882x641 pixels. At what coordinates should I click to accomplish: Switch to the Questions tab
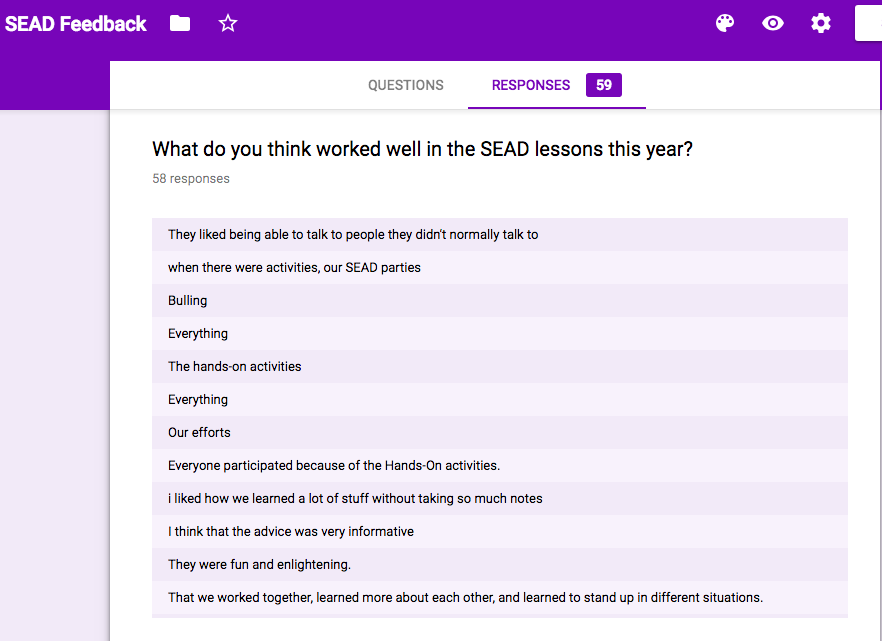click(405, 85)
